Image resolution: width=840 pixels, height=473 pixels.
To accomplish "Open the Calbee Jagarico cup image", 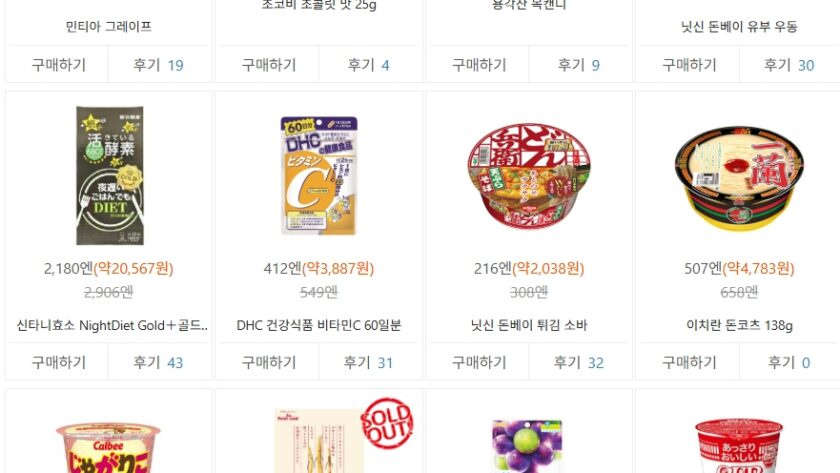I will 109,448.
